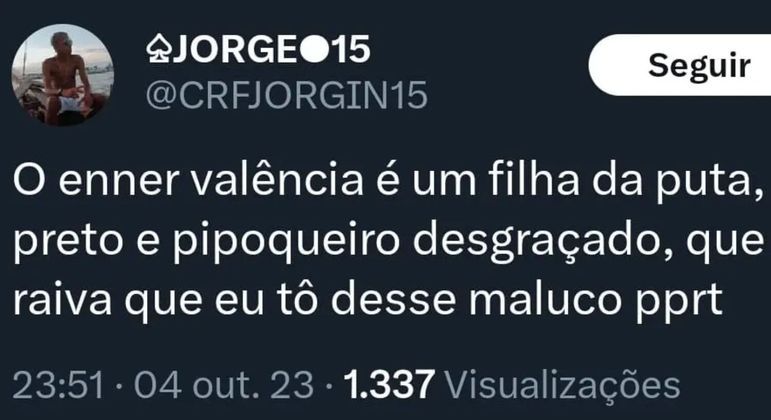The height and width of the screenshot is (420, 771).
Task: Open the @CRFJORGIN15 handle
Action: click(287, 95)
